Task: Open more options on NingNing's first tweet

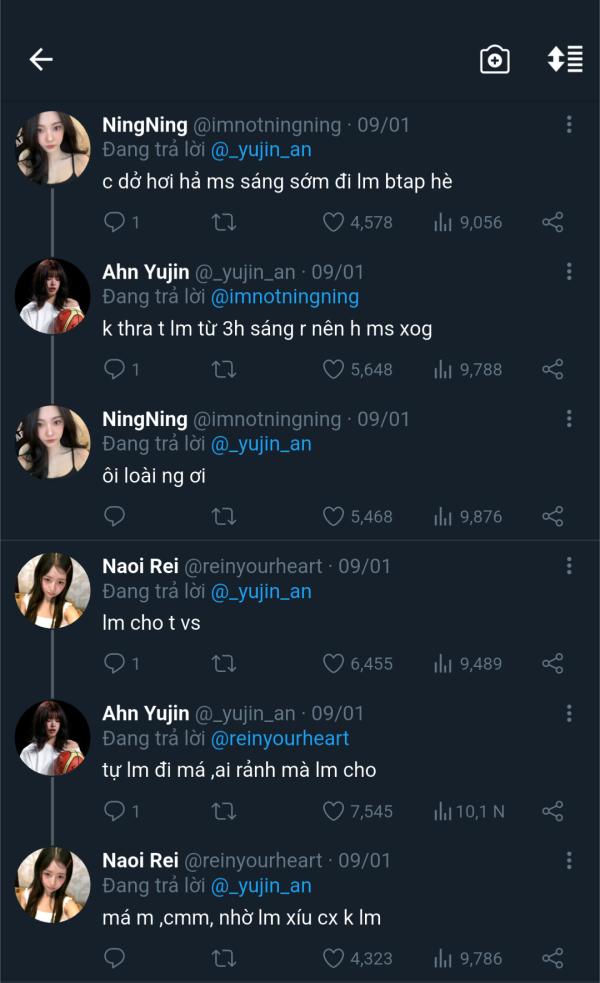Action: pyautogui.click(x=569, y=125)
